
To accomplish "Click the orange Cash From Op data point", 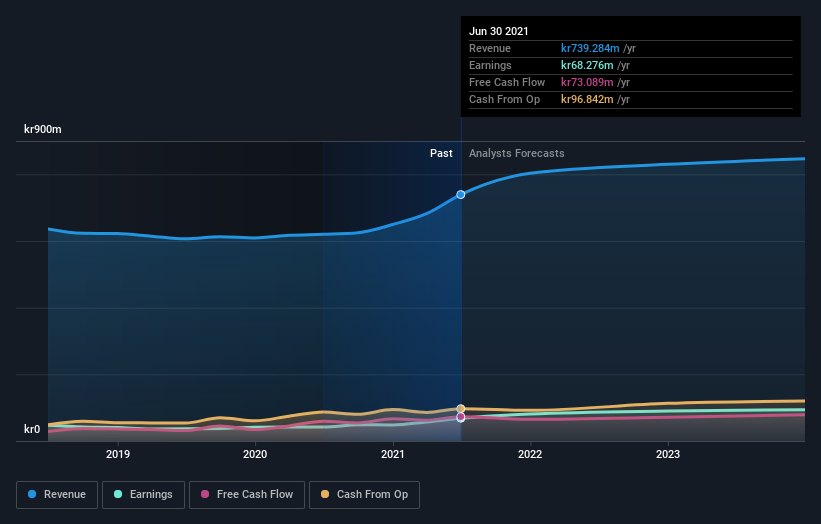I will click(x=461, y=408).
